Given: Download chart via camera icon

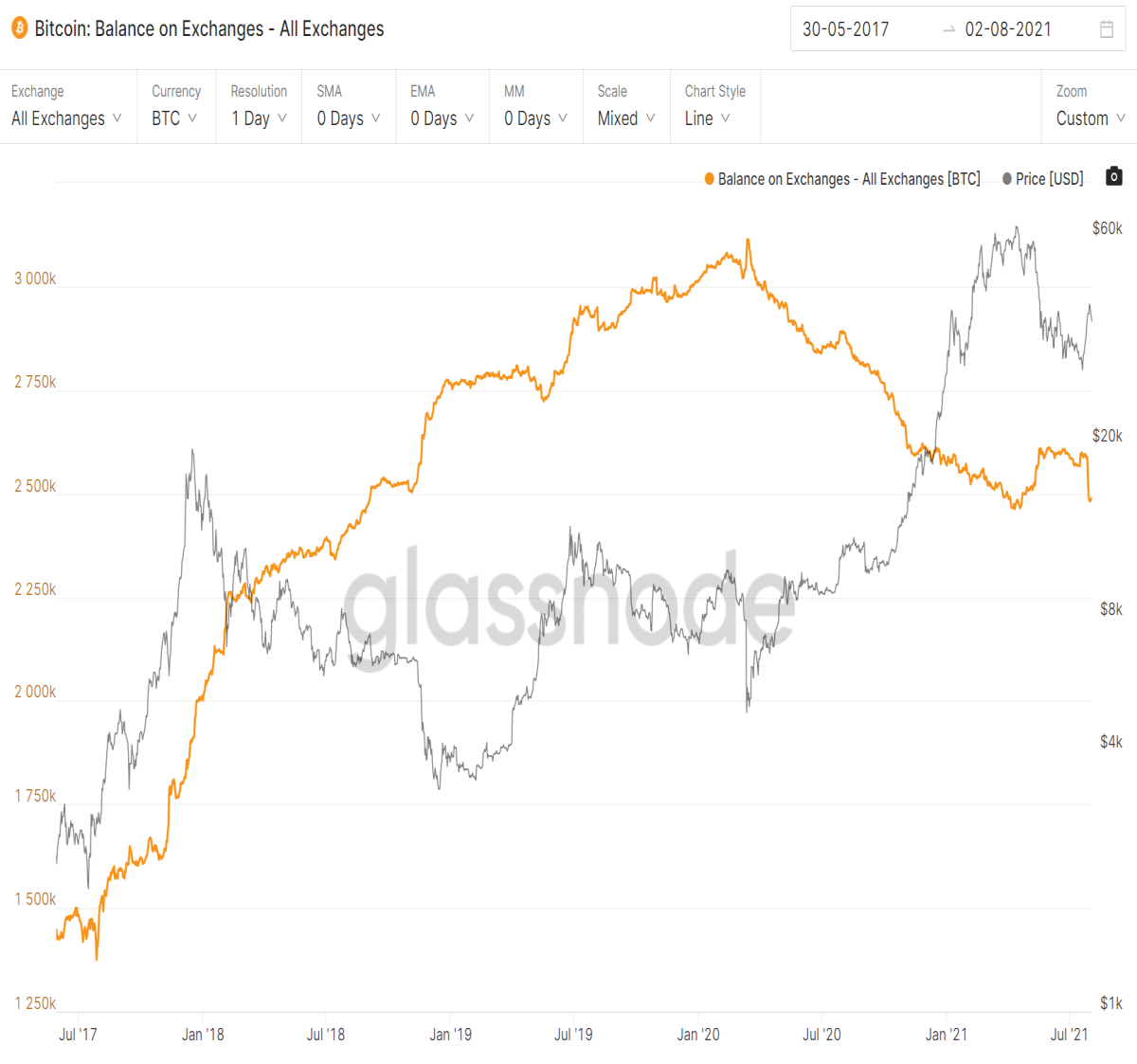Looking at the screenshot, I should (1114, 176).
